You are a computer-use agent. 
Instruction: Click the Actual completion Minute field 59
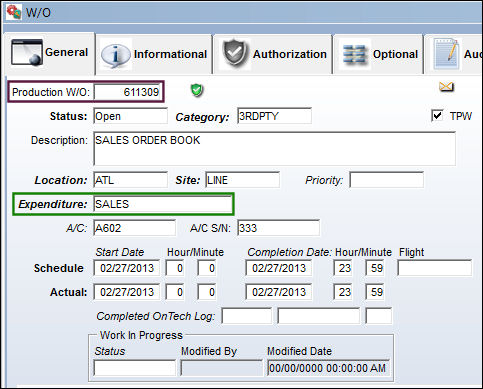375,292
